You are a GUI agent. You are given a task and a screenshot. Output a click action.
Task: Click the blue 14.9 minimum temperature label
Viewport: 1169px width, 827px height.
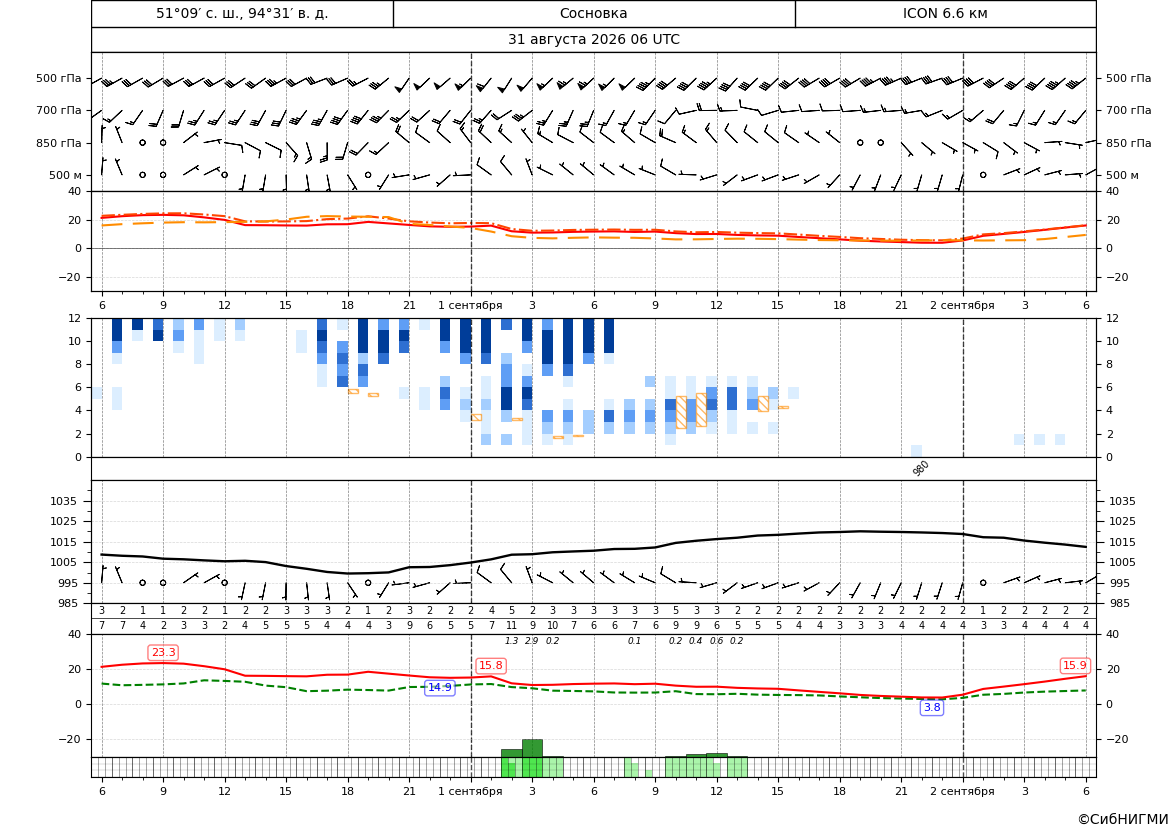[x=440, y=688]
